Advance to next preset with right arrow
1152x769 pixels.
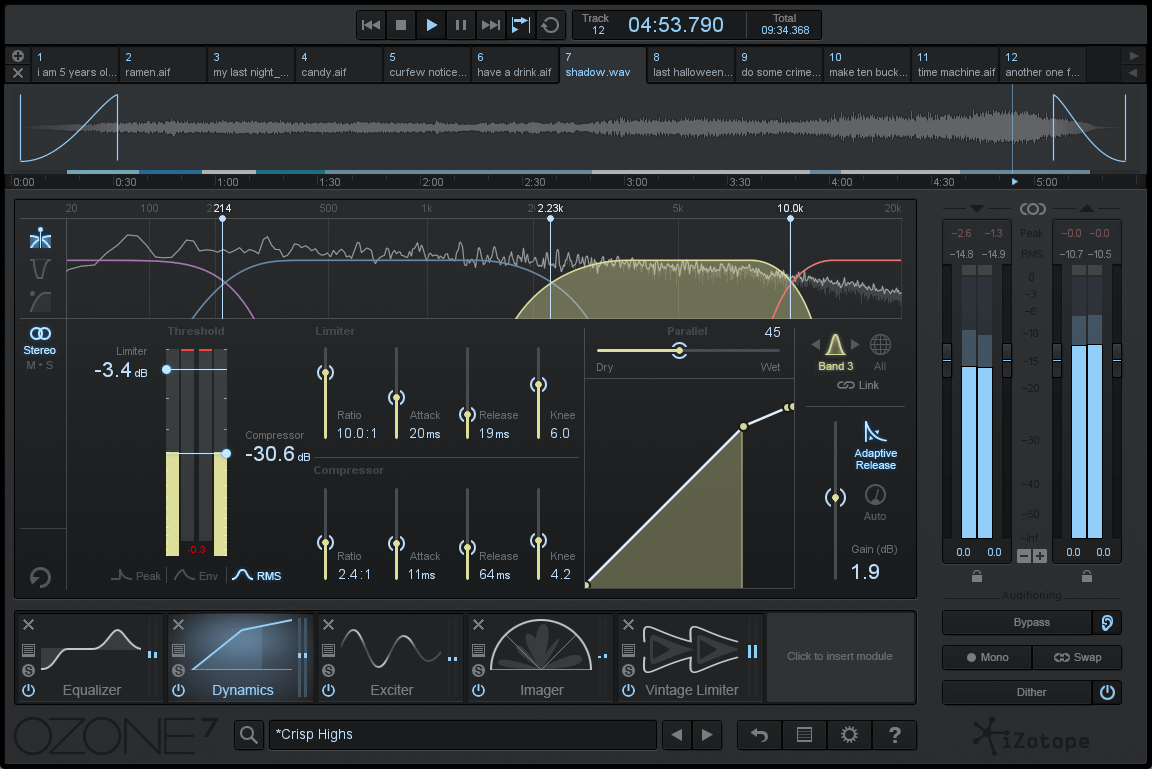tap(707, 734)
